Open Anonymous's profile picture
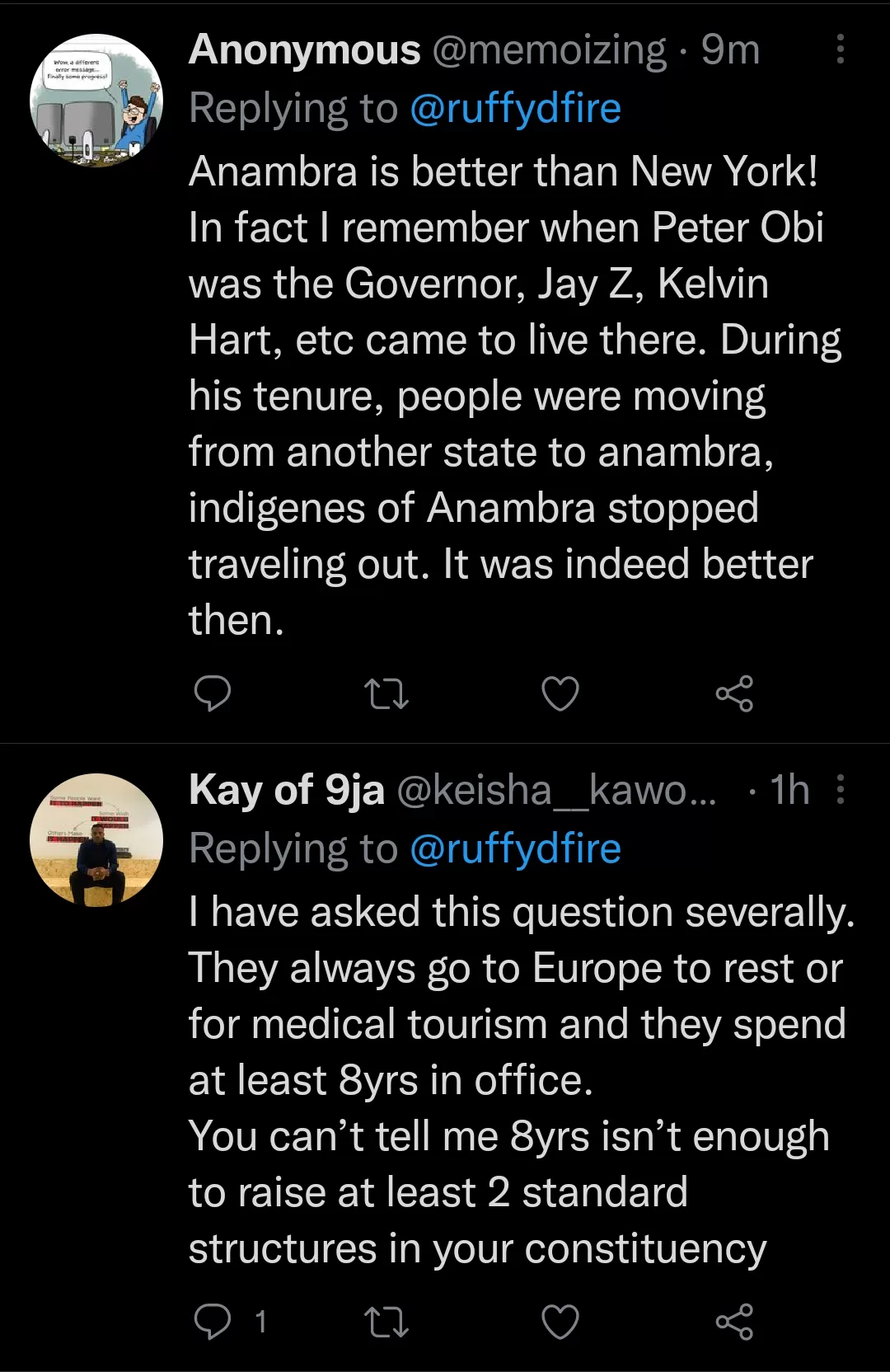 click(x=96, y=100)
